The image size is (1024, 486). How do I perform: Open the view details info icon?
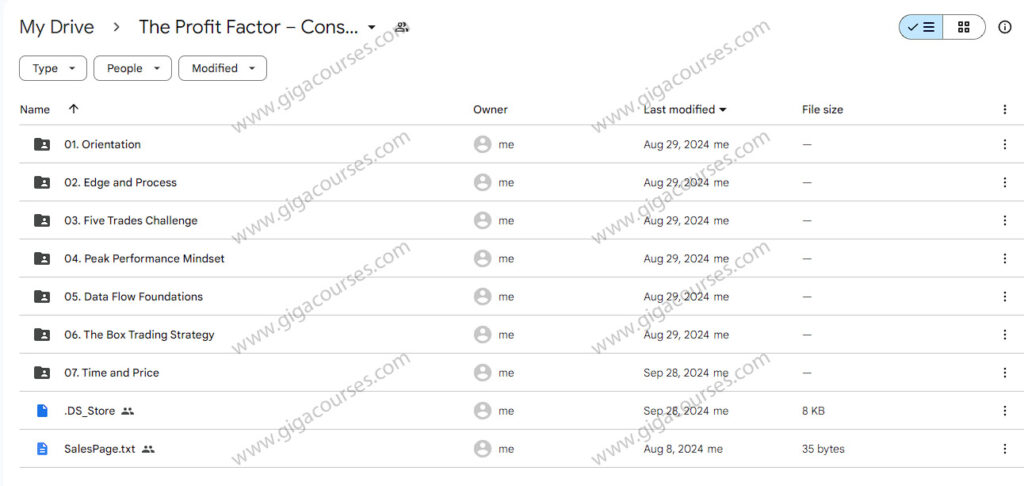[x=1005, y=27]
